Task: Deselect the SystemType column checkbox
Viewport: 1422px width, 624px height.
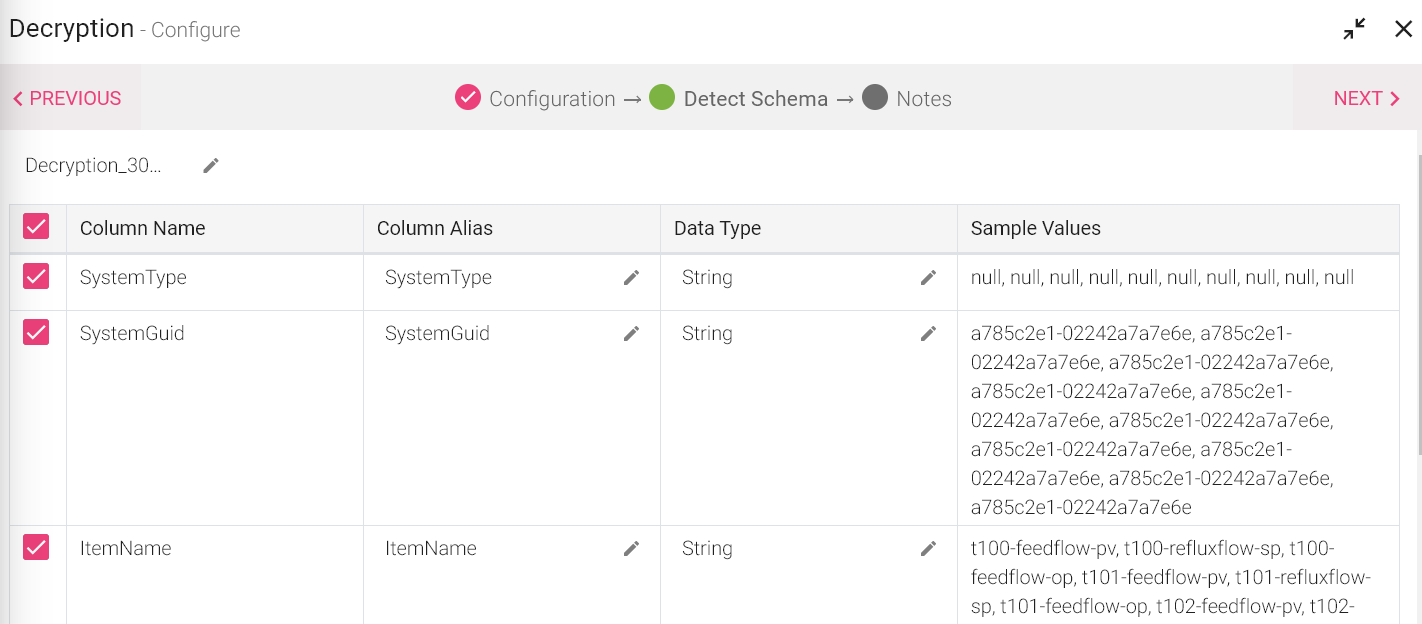Action: tap(36, 276)
